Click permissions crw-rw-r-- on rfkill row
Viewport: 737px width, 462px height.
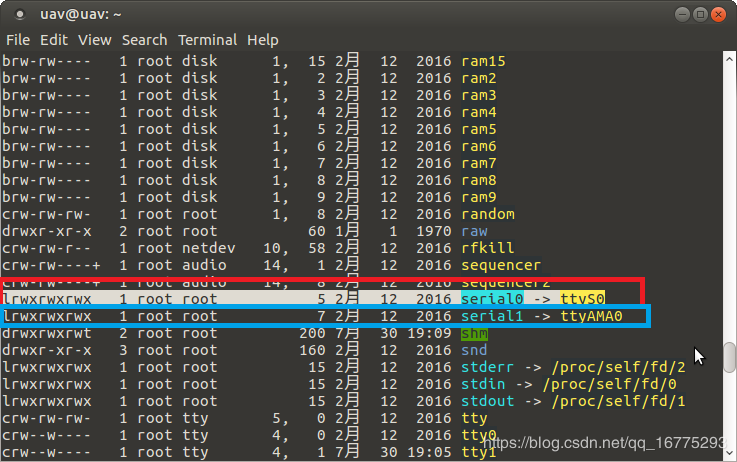[47, 248]
